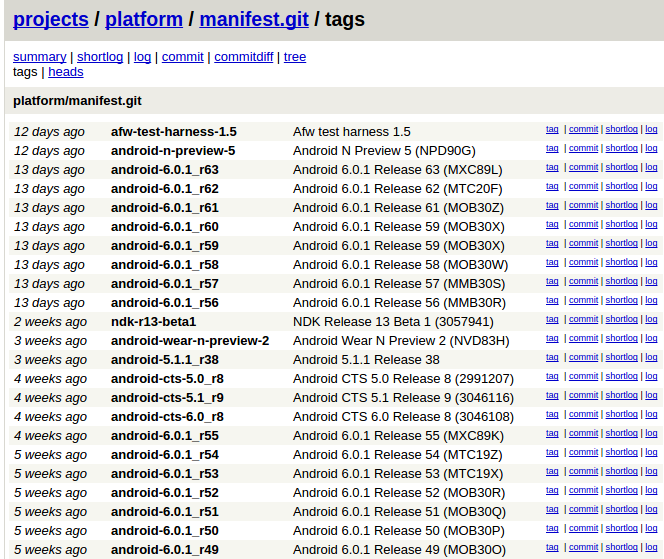This screenshot has width=664, height=559.
Task: Open the tag link for android-6.0.1_r49
Action: (x=552, y=548)
